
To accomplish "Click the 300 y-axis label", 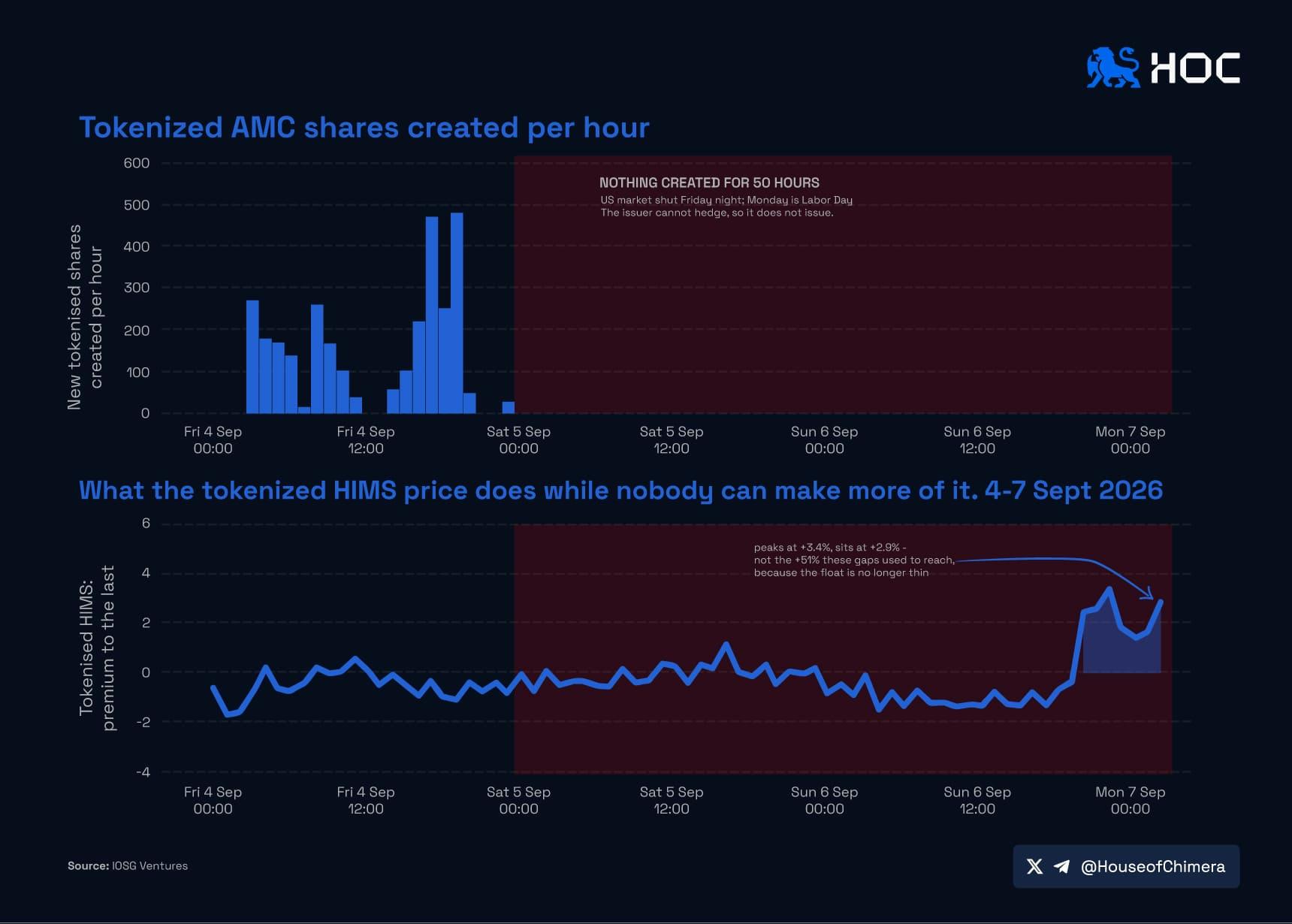I will (x=137, y=288).
